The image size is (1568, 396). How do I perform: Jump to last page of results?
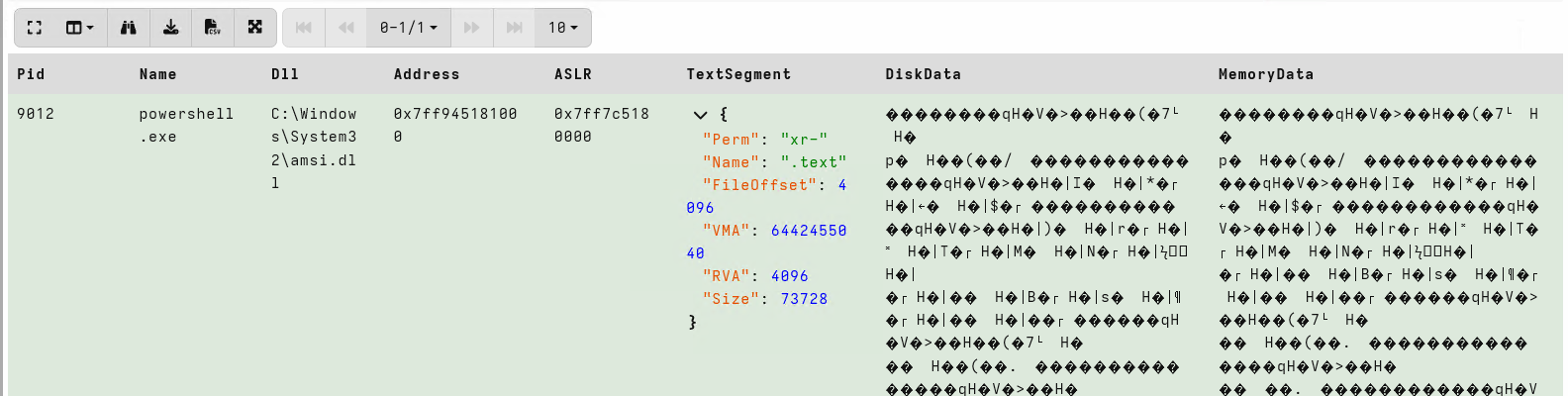pos(514,28)
